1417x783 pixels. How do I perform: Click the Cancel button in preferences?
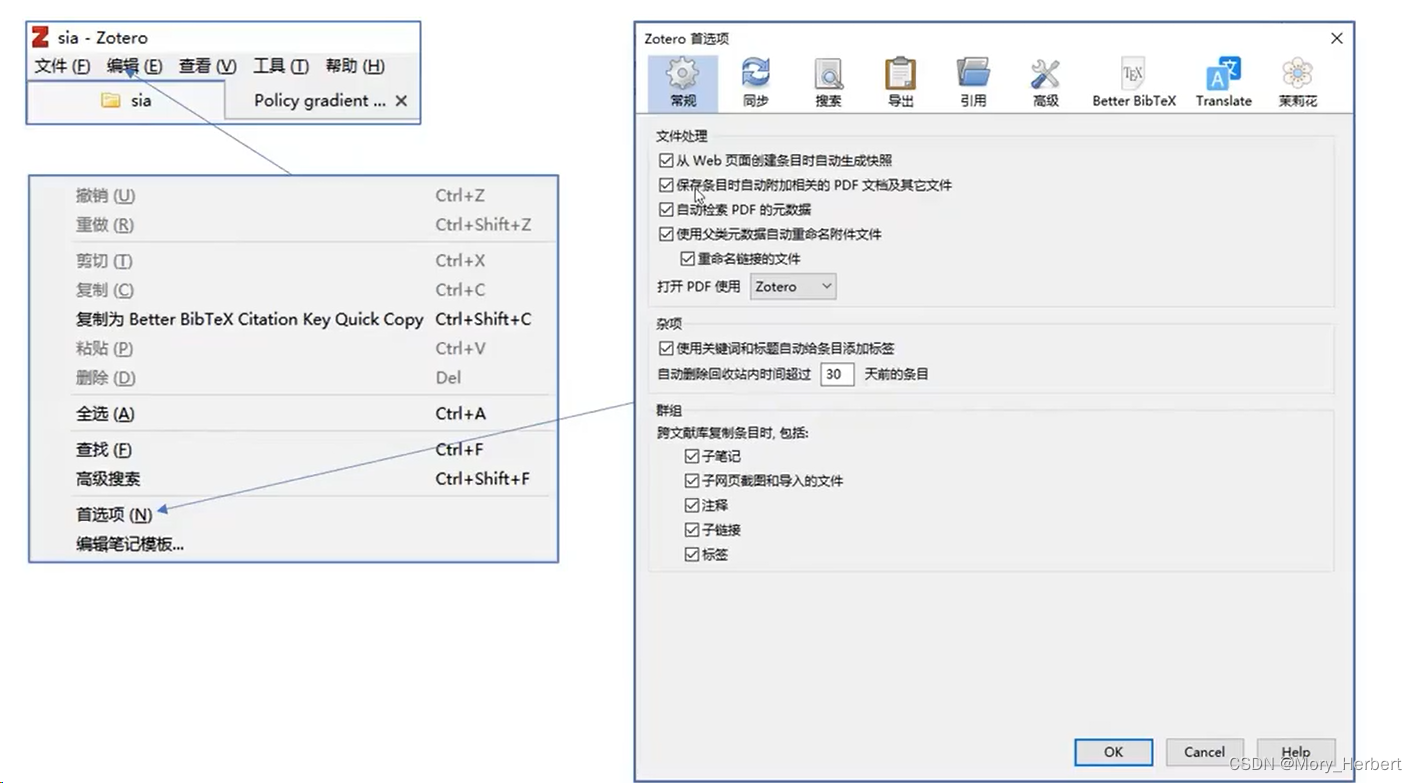coord(1204,752)
